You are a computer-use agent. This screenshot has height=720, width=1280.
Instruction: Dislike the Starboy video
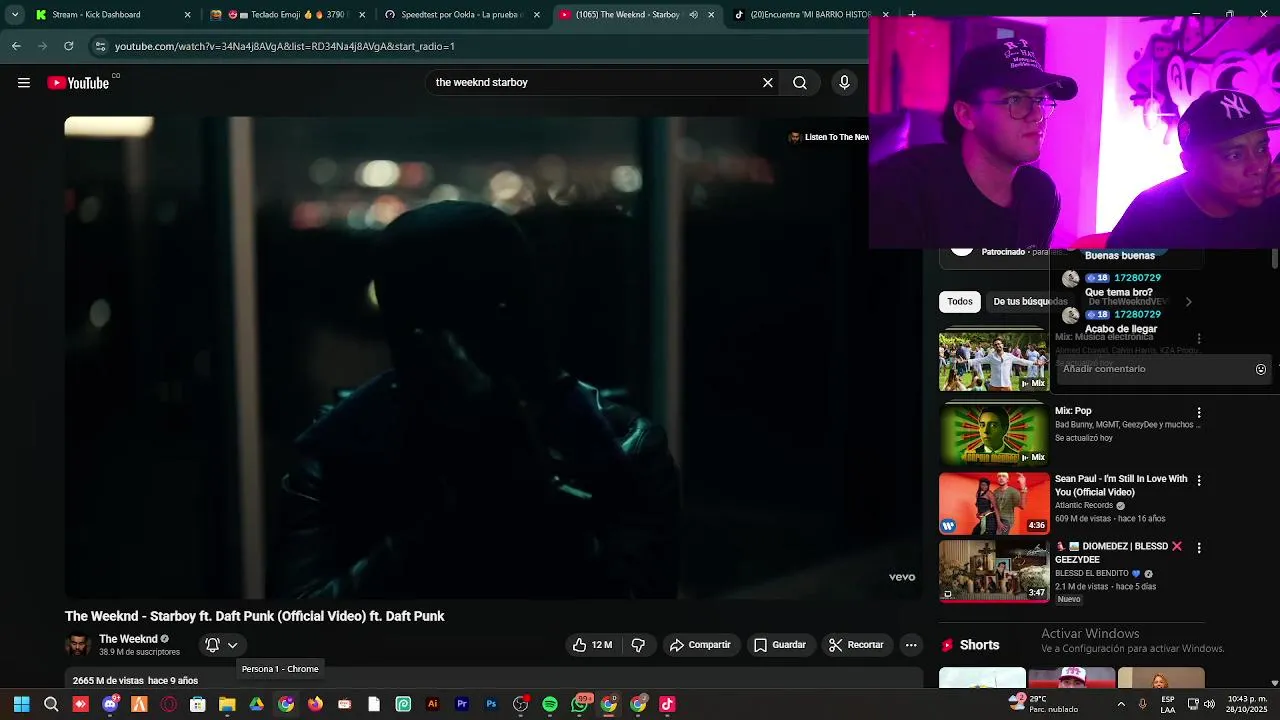(638, 645)
